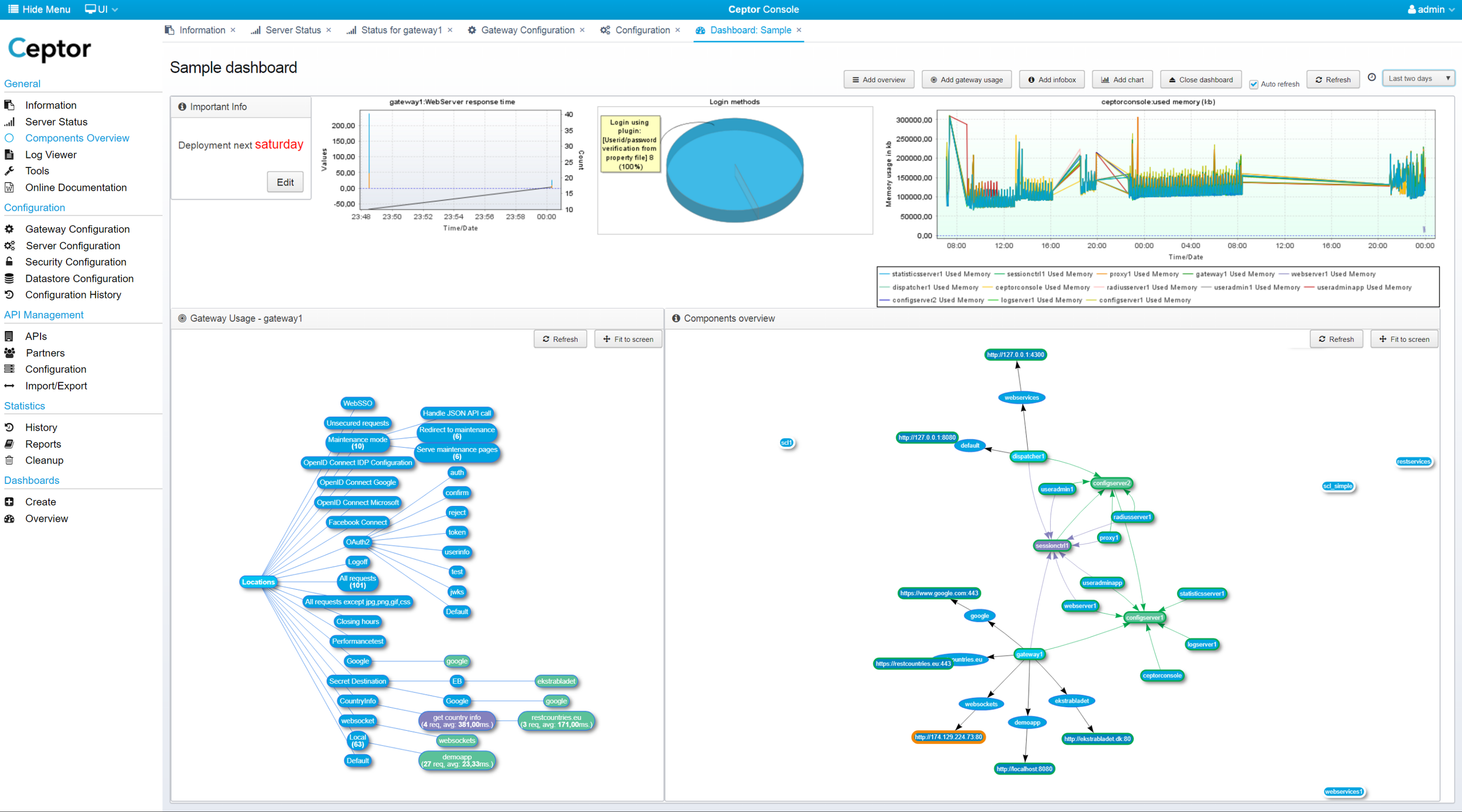This screenshot has width=1462, height=812.
Task: Switch to Status for gateway1 tab
Action: [400, 30]
